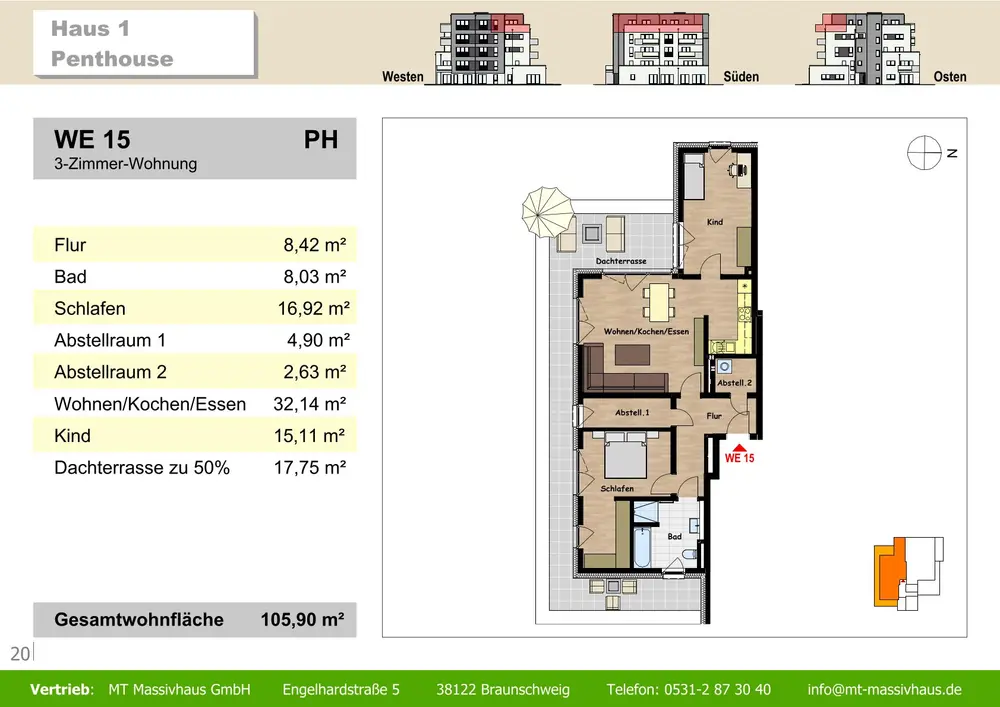Viewport: 1000px width, 707px height.
Task: Open the Osten elevation thumbnail
Action: pyautogui.click(x=863, y=50)
